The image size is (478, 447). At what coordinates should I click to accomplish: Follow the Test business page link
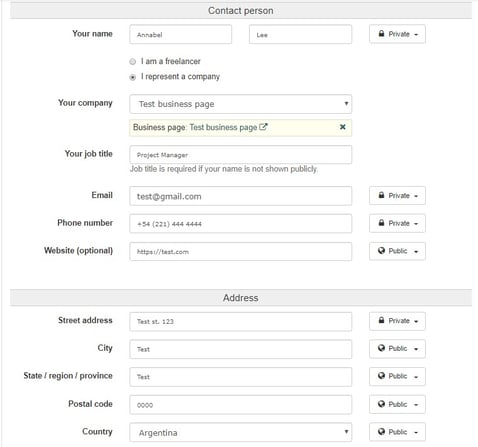click(223, 127)
